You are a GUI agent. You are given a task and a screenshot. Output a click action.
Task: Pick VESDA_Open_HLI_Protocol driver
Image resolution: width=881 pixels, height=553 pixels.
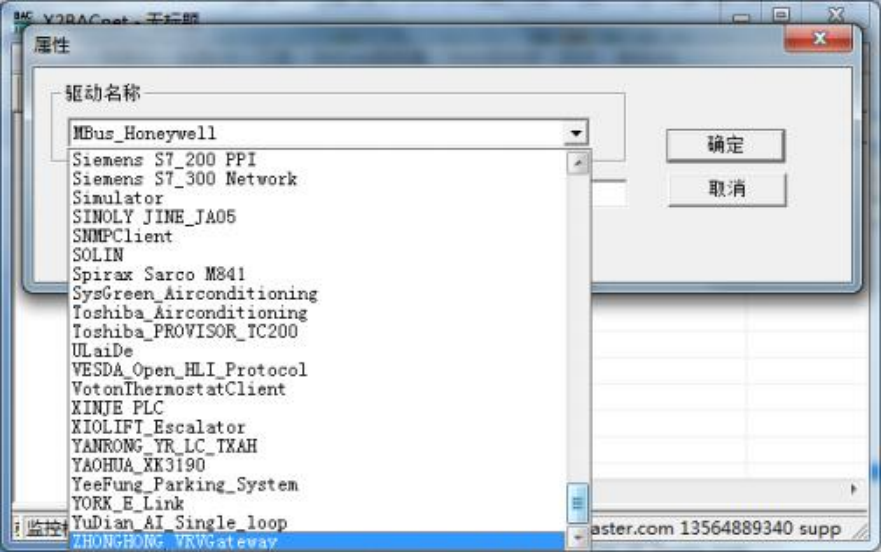pyautogui.click(x=317, y=370)
